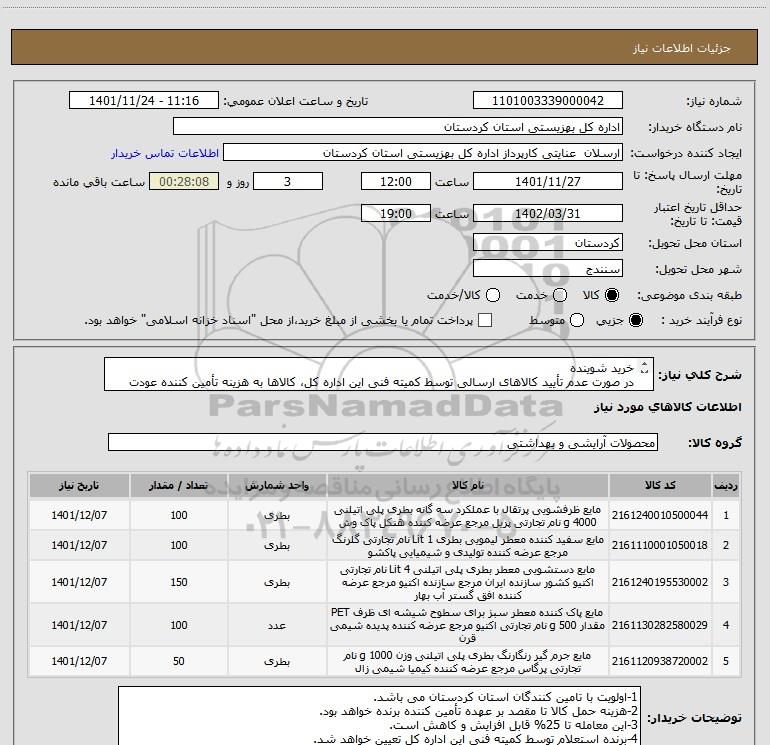The width and height of the screenshot is (770, 745).
Task: Click quantity 150 in row 3
Action: pos(179,582)
